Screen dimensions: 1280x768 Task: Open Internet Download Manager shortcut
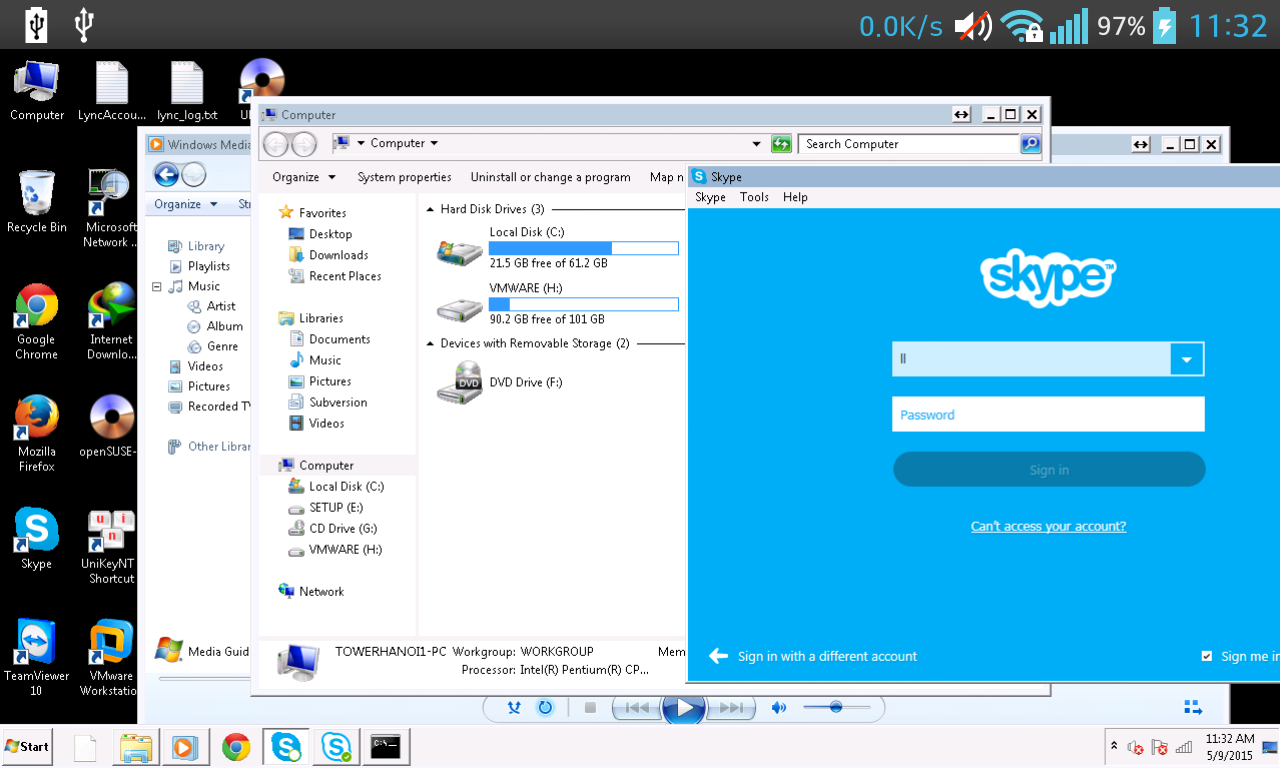point(111,321)
